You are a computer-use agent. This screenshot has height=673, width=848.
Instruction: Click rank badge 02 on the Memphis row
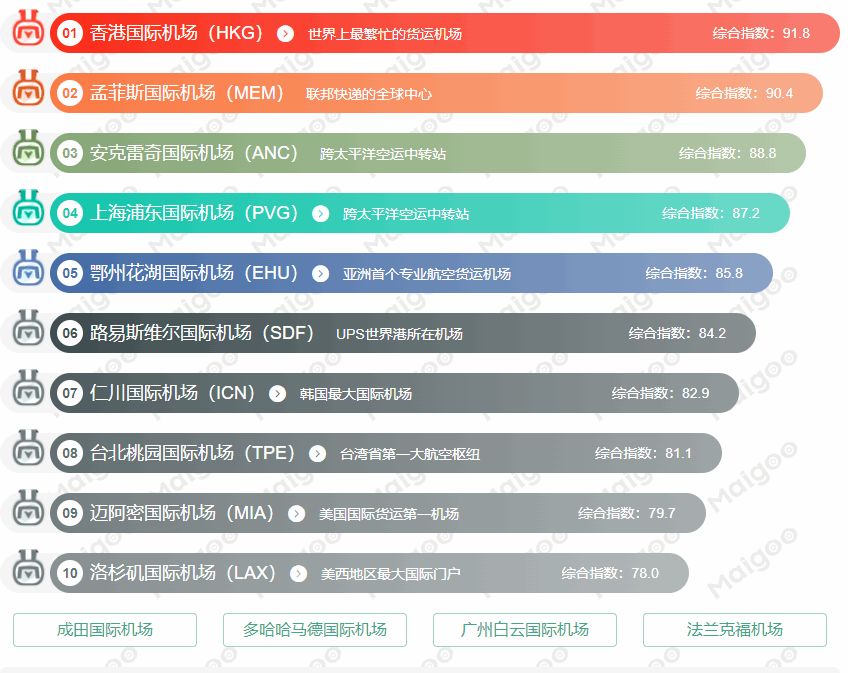(x=70, y=93)
